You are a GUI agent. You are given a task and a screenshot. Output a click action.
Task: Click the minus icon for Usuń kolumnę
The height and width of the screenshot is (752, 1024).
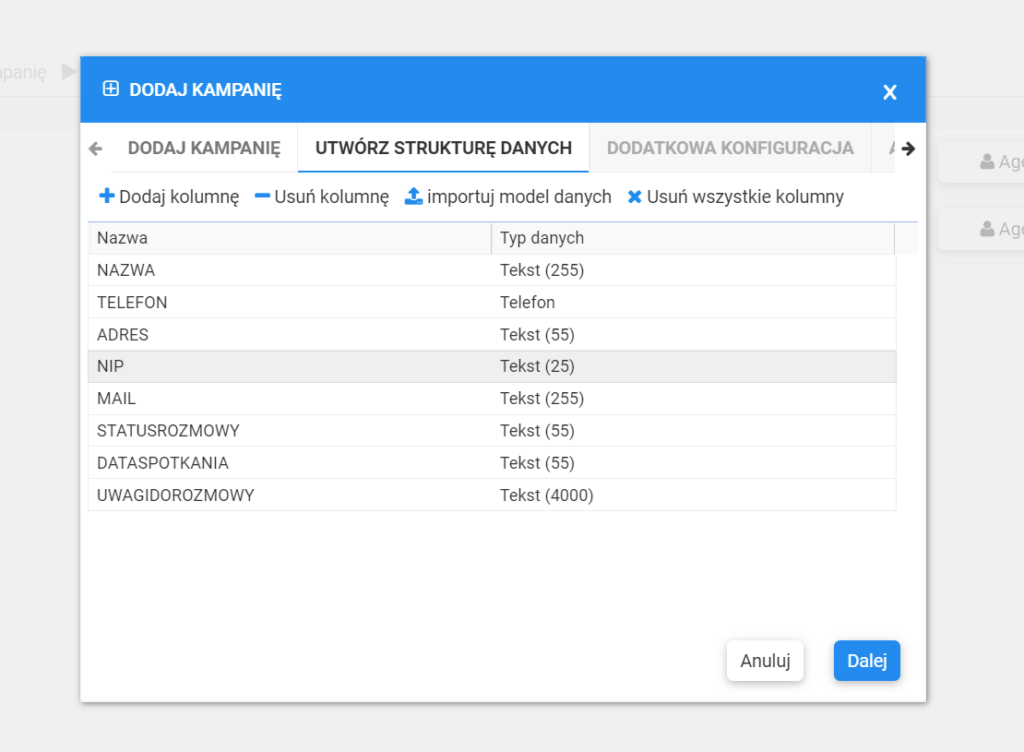pos(263,197)
